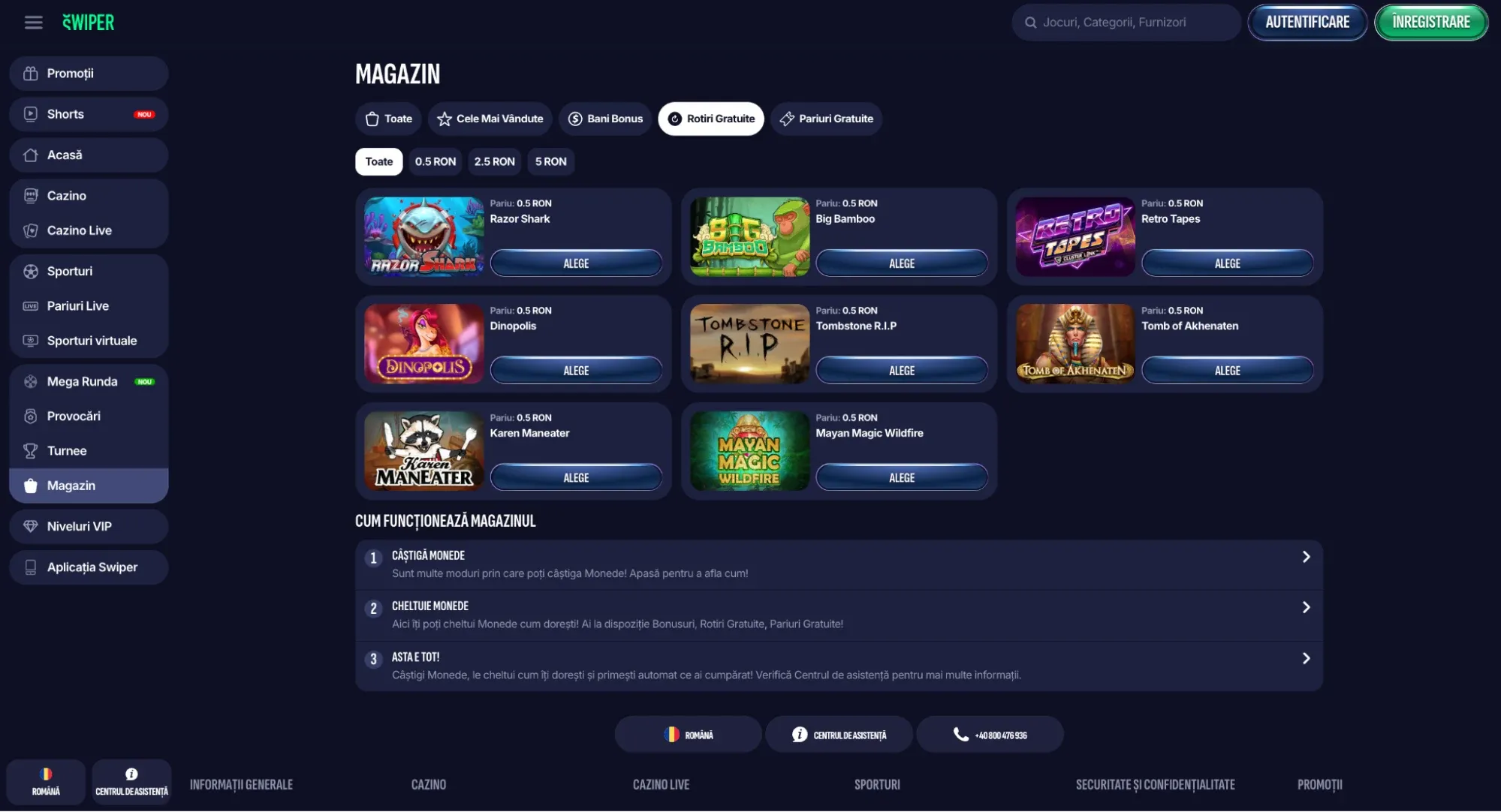Click the phone number support button

pos(990,735)
